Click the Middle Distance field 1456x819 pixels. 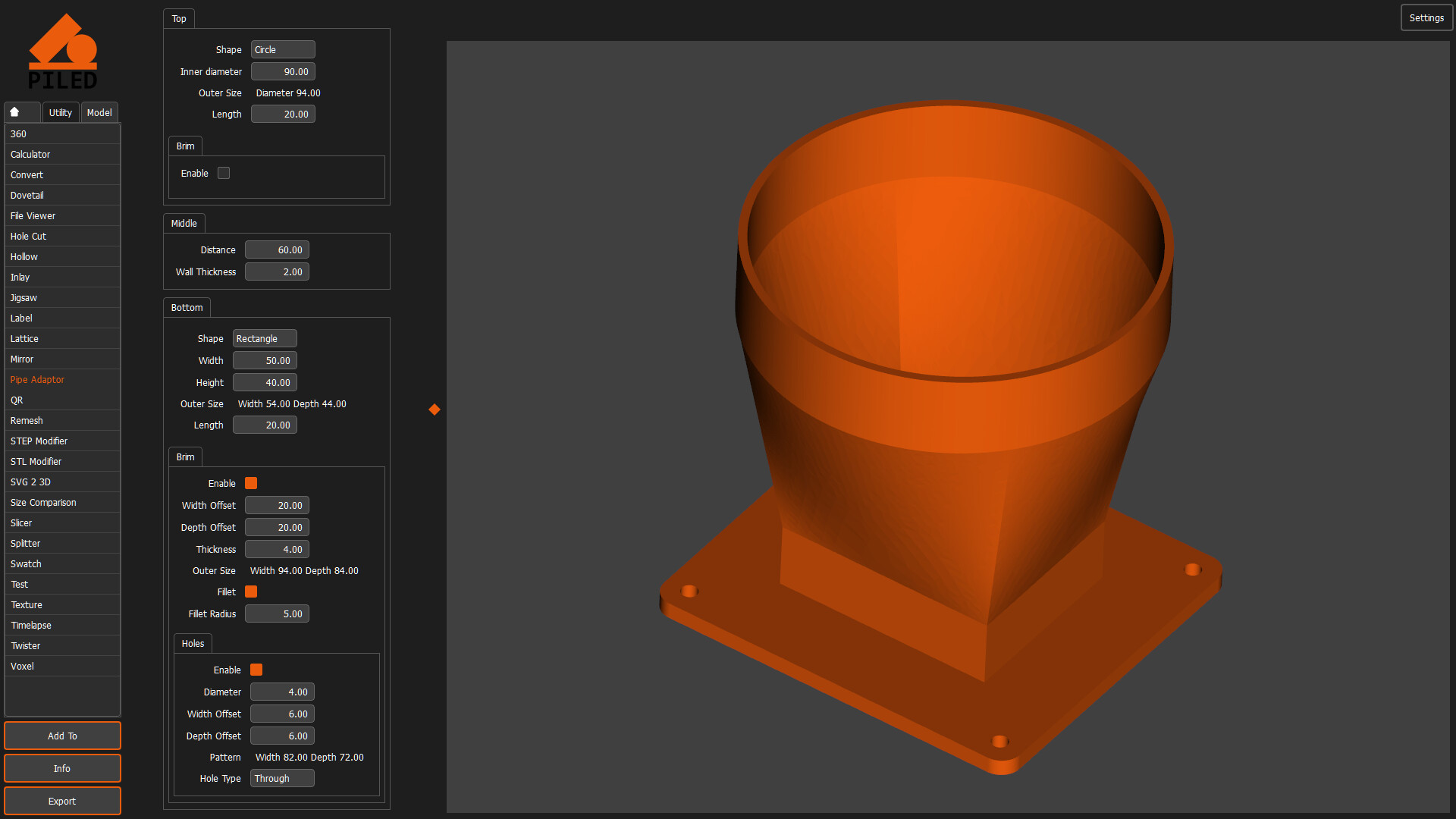pos(277,249)
